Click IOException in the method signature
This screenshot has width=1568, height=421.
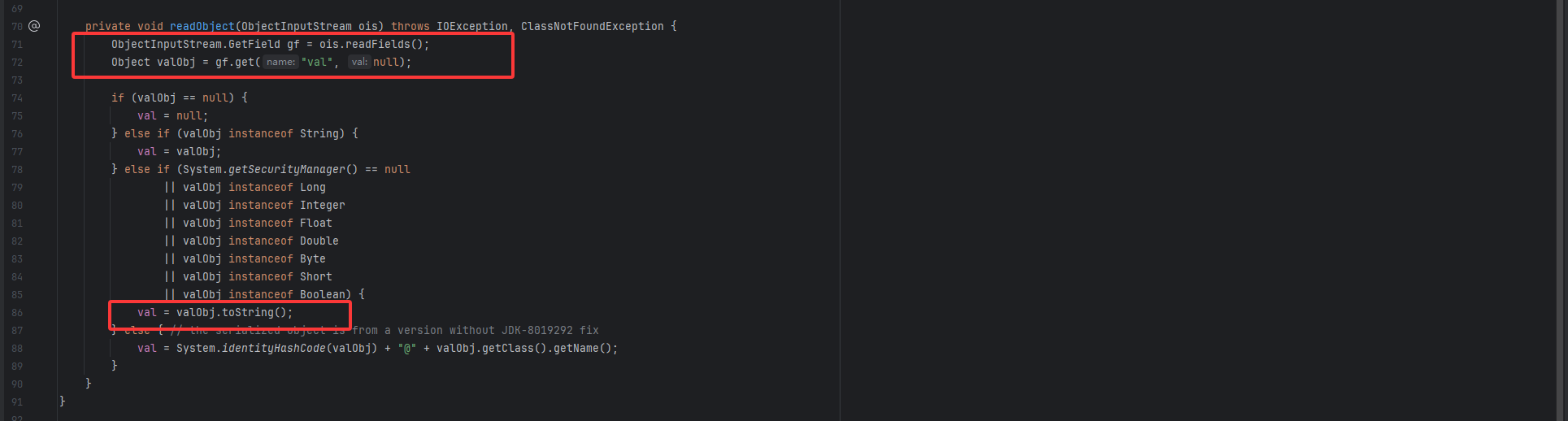[471, 26]
